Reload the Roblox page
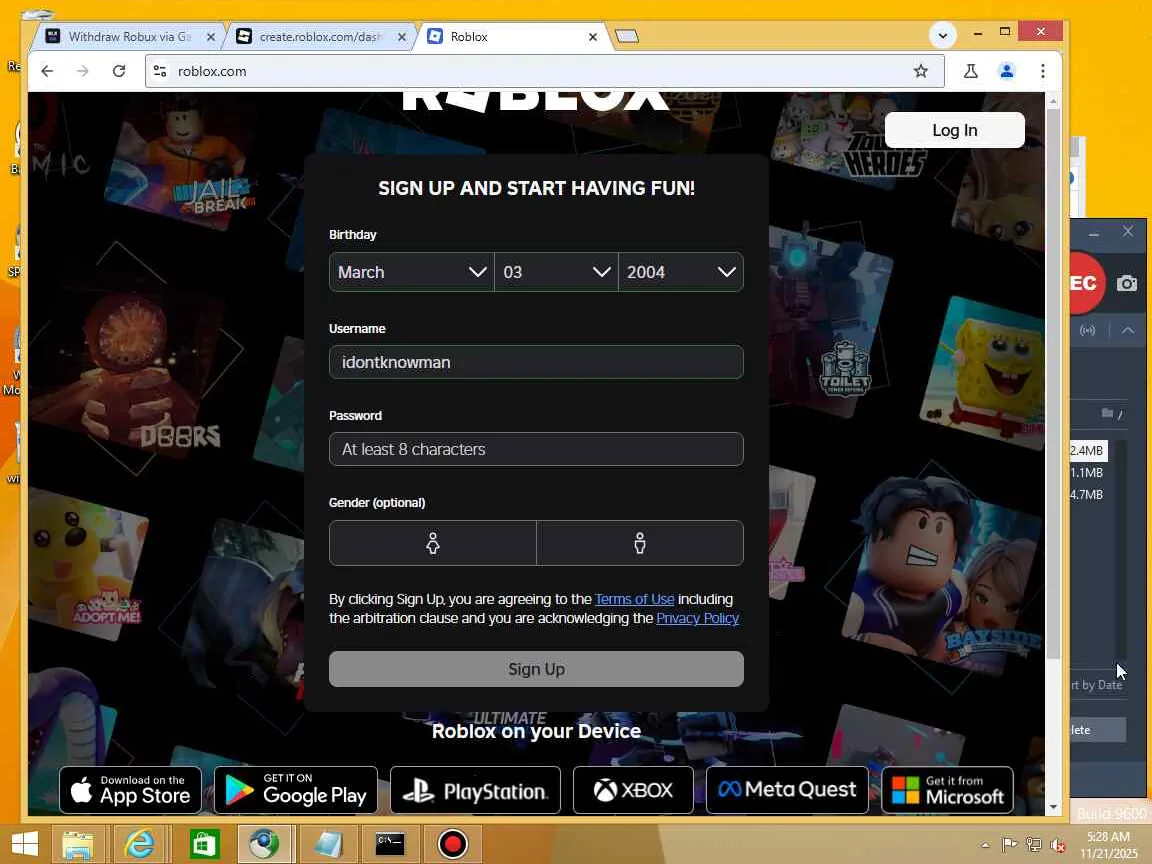This screenshot has width=1152, height=864. pos(118,71)
